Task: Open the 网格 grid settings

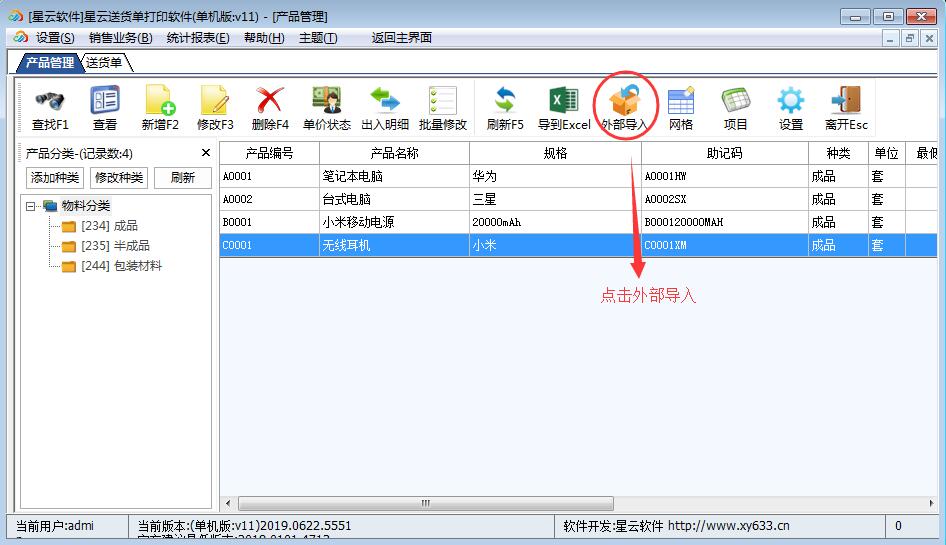Action: click(681, 109)
